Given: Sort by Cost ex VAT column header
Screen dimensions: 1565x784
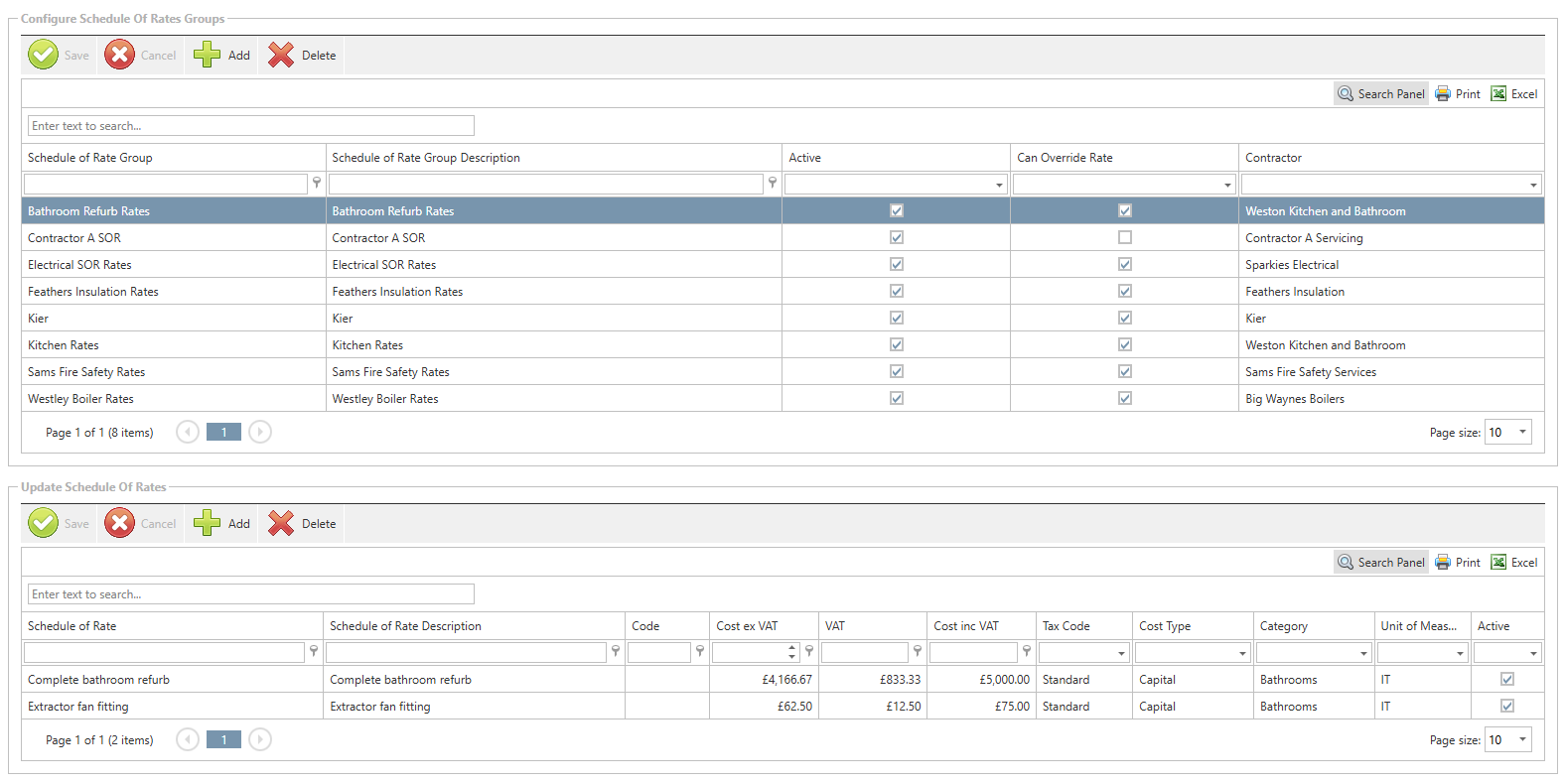Looking at the screenshot, I should [765, 626].
